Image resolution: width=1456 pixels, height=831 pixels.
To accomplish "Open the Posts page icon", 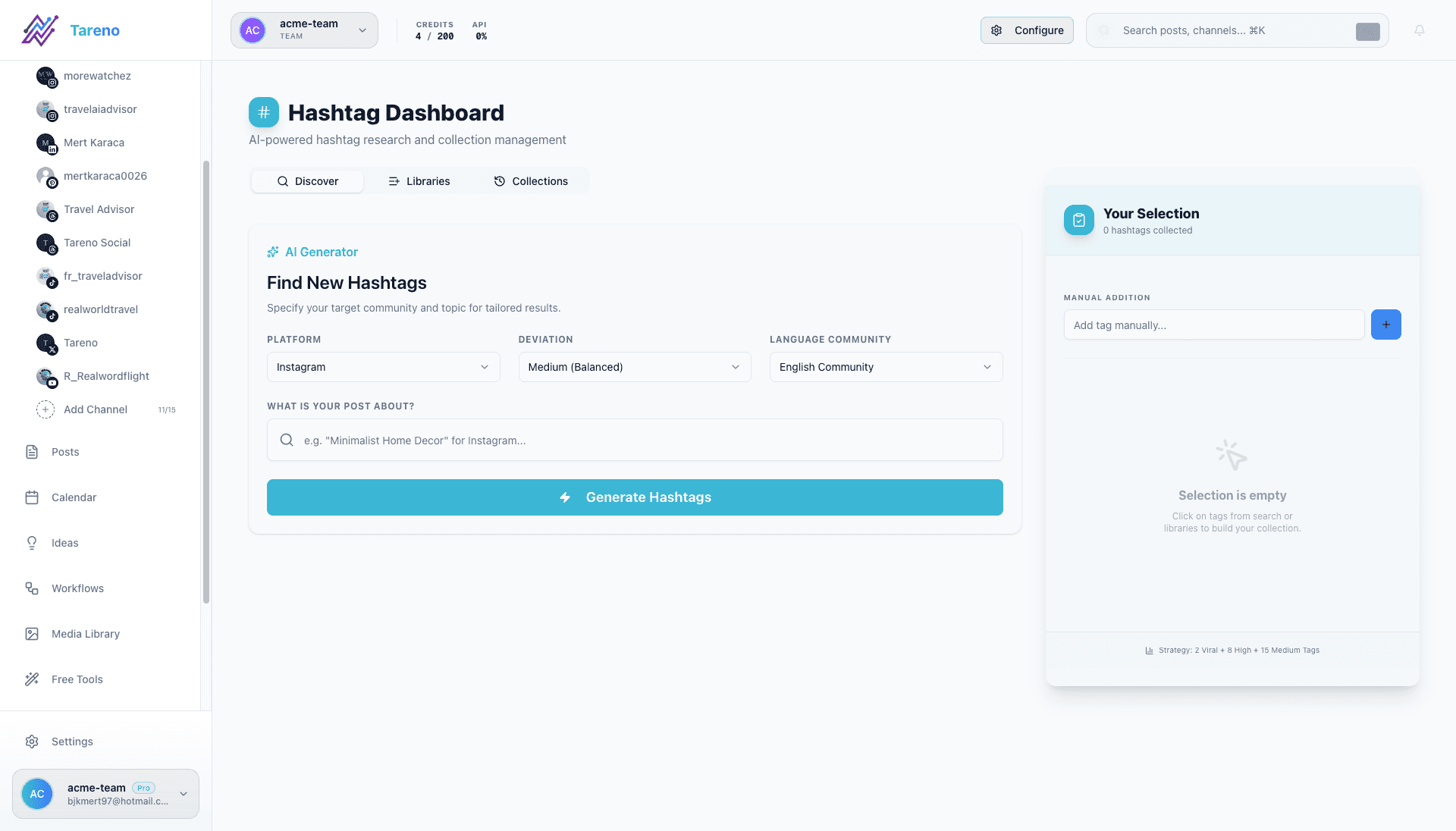I will pyautogui.click(x=32, y=452).
